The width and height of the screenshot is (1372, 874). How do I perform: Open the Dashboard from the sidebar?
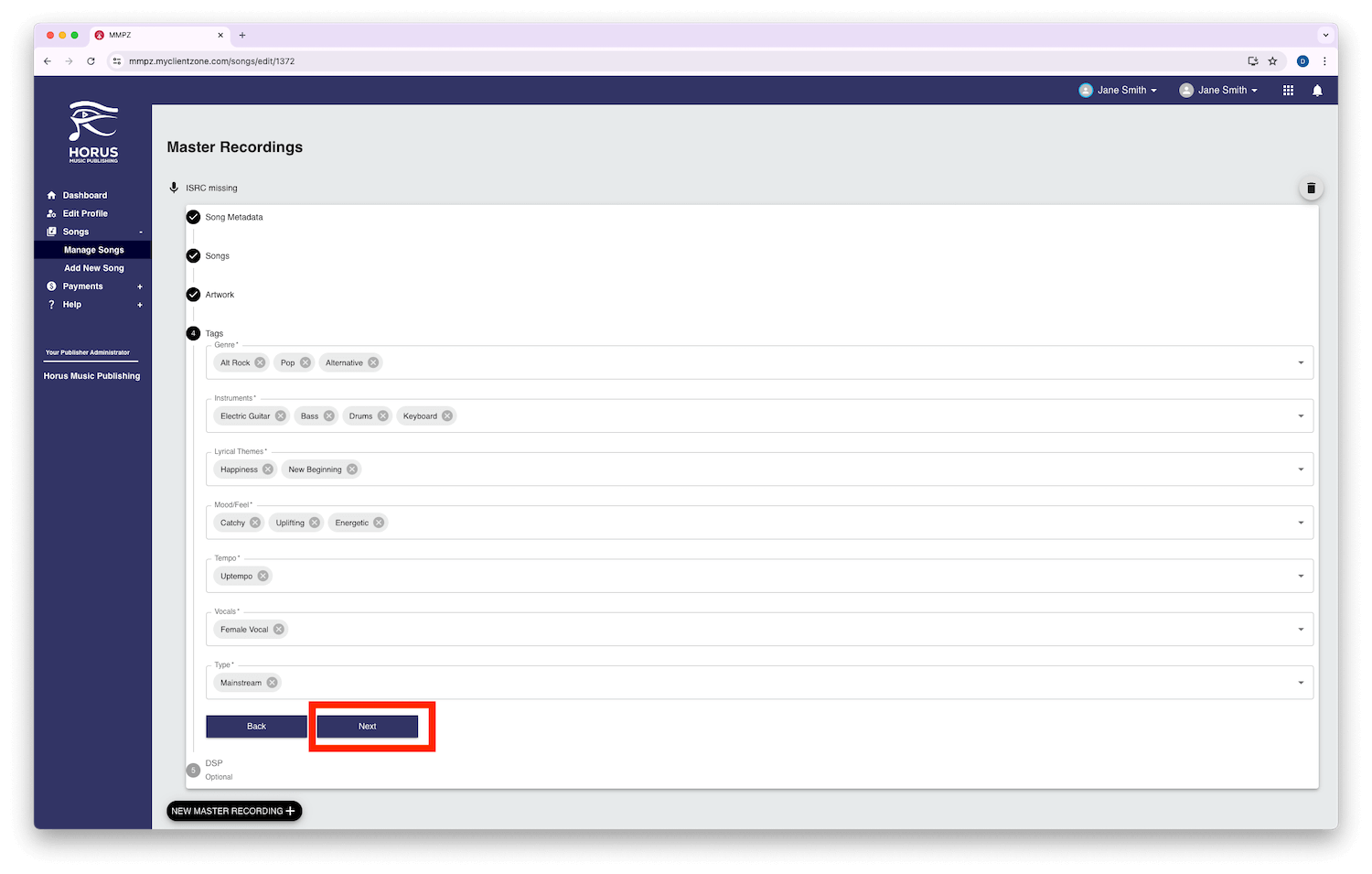point(84,195)
